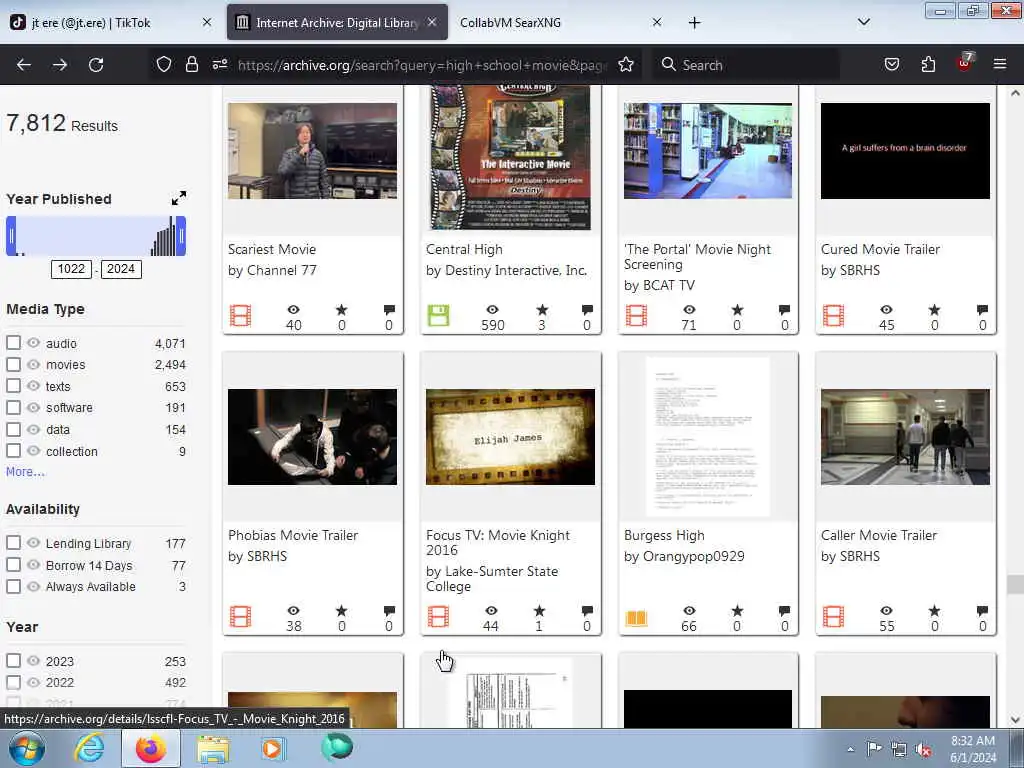Check the Borrow 14 Days filter

pos(14,564)
